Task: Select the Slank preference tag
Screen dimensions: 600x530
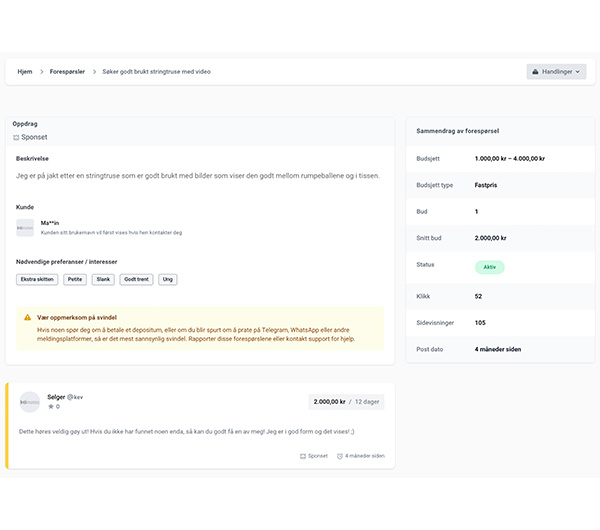Action: [x=103, y=279]
